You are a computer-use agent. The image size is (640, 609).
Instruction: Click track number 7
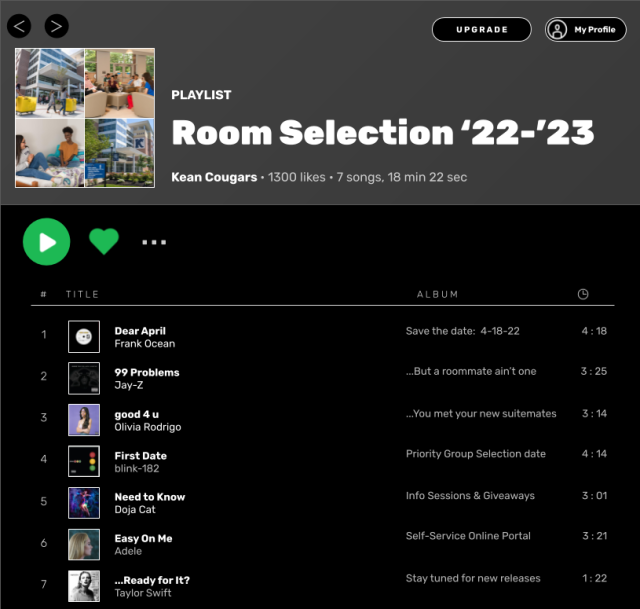43,584
